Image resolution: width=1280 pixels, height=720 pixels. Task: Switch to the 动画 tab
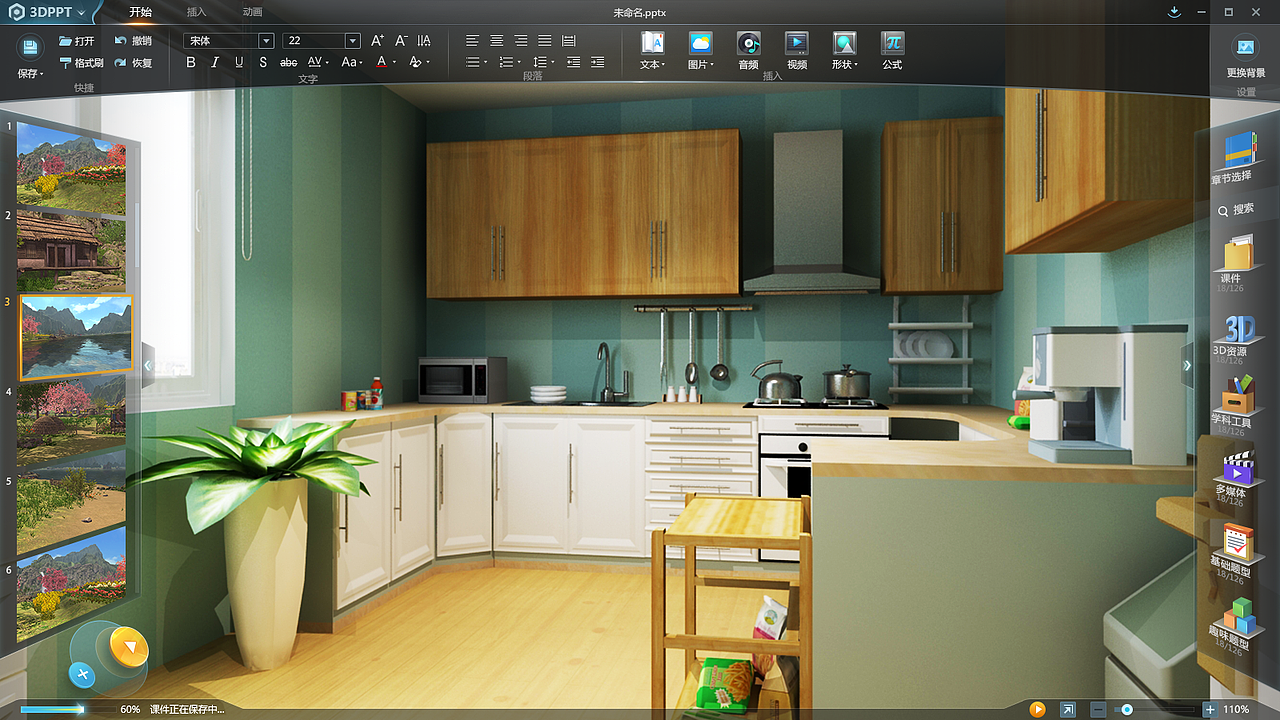(252, 12)
